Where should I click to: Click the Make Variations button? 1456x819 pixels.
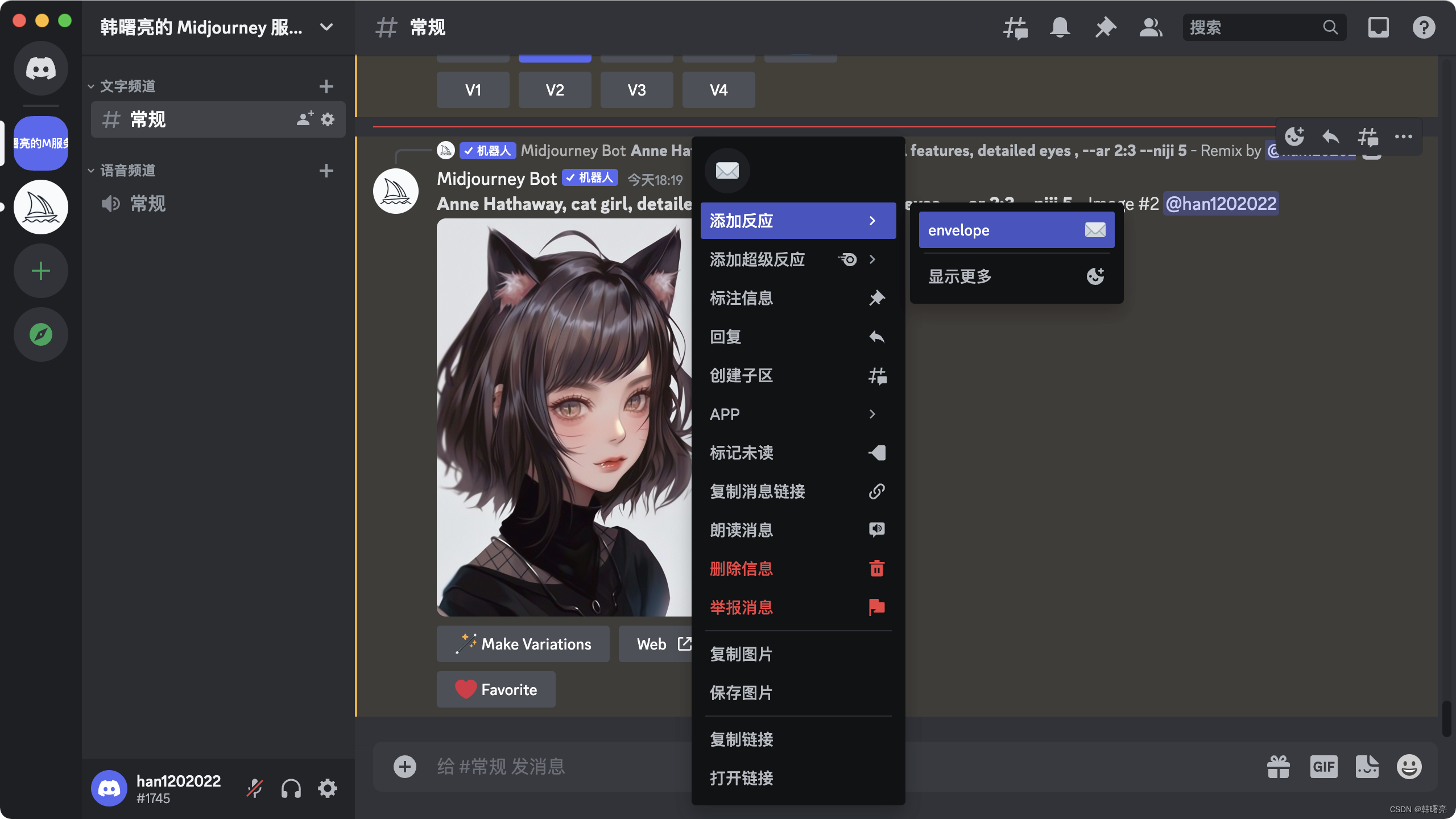pyautogui.click(x=523, y=644)
